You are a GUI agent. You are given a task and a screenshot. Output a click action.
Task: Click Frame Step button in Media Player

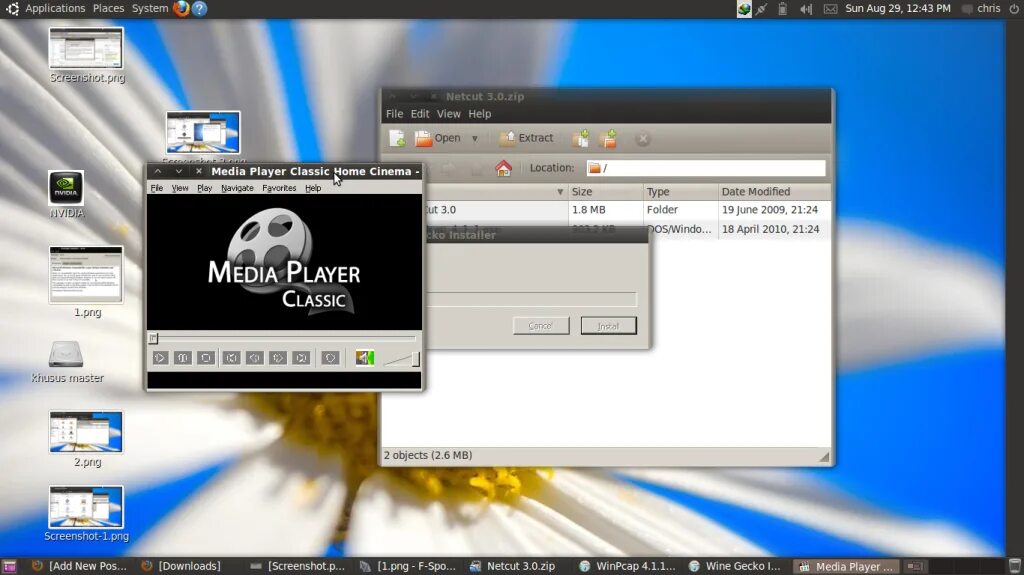pyautogui.click(x=330, y=358)
